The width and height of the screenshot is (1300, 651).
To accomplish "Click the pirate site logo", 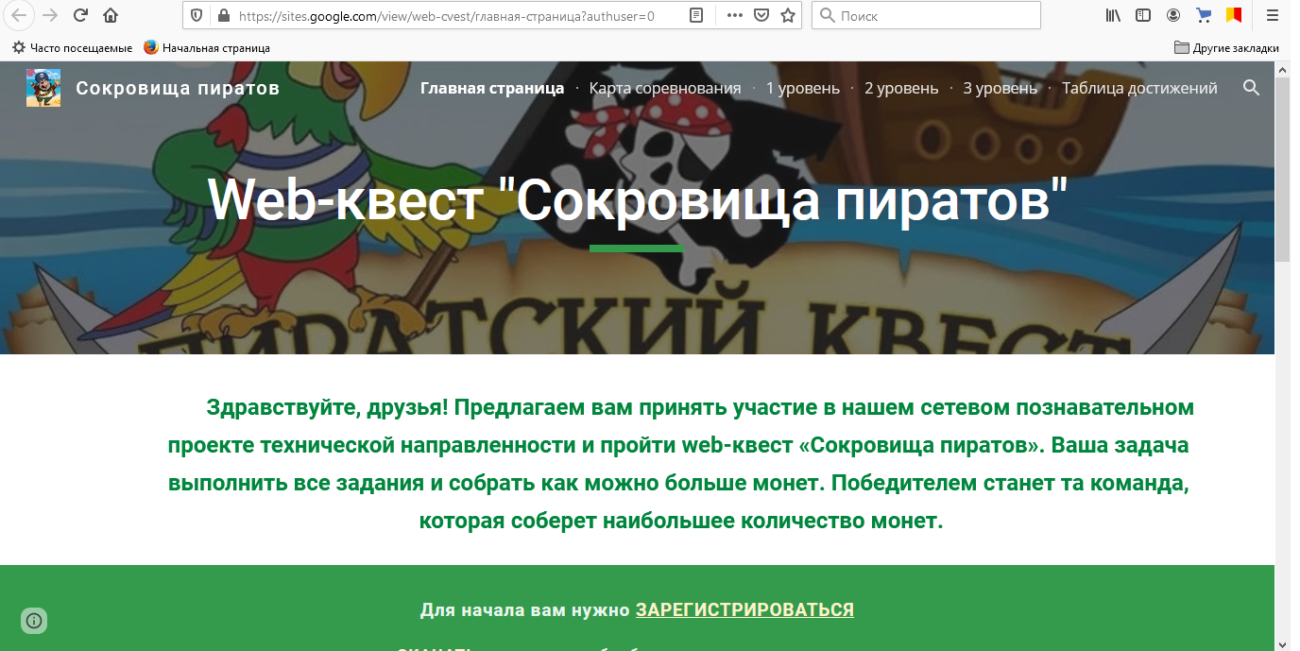I will (x=43, y=88).
